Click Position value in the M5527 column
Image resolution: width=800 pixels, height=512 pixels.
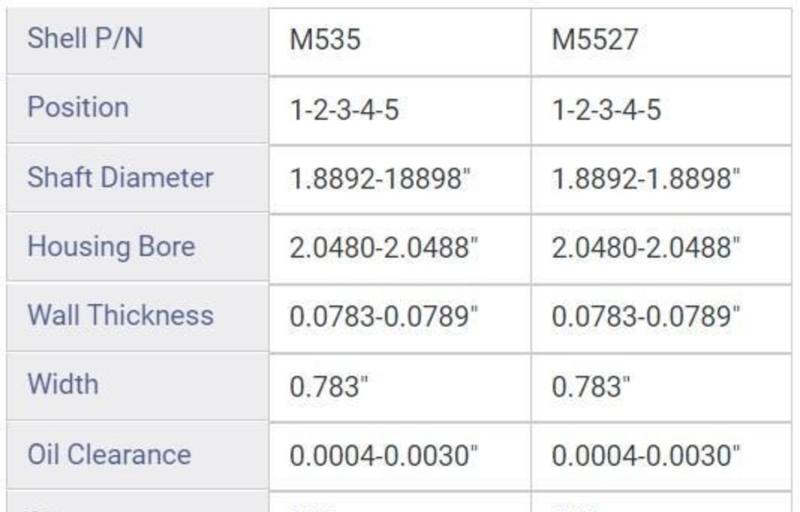(606, 109)
